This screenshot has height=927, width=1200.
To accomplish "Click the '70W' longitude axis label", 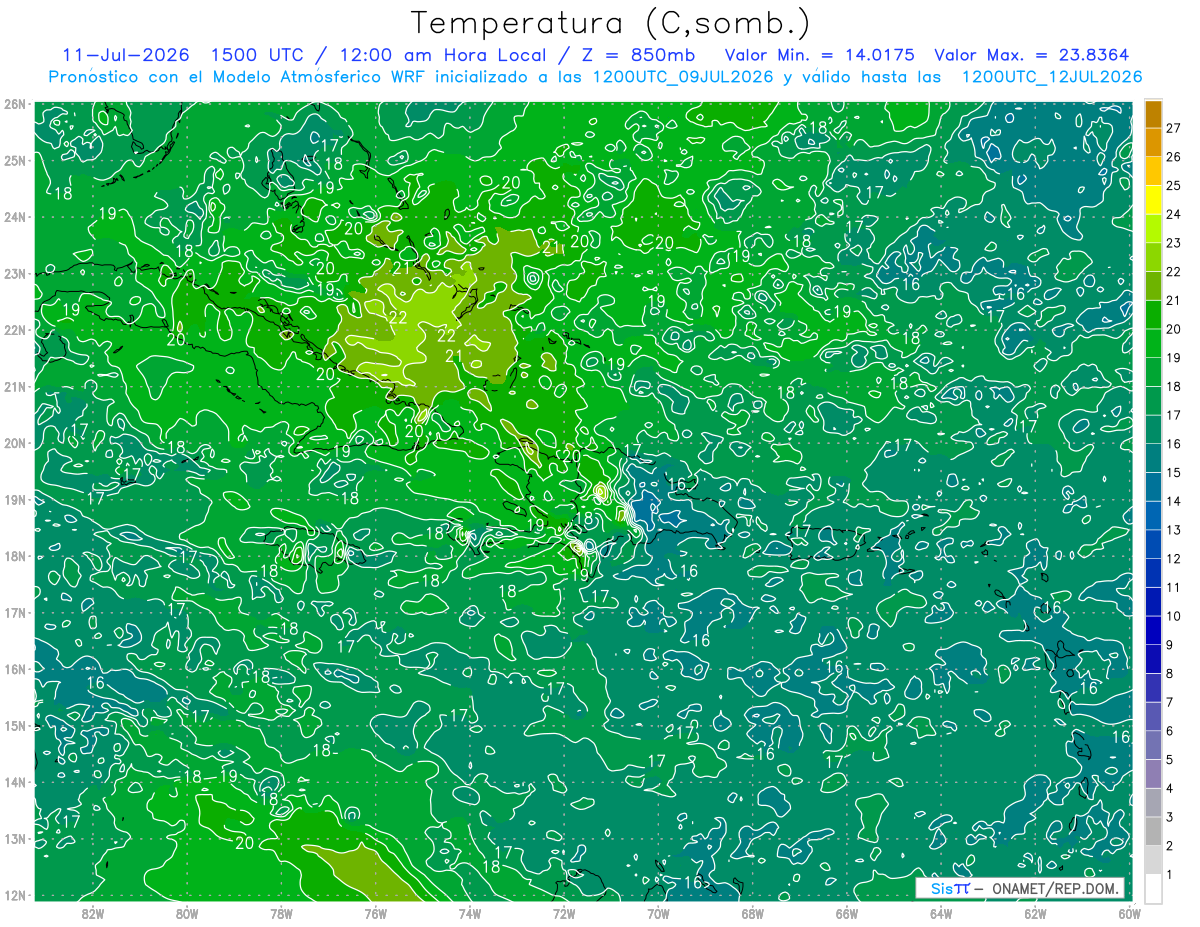I will tap(658, 913).
